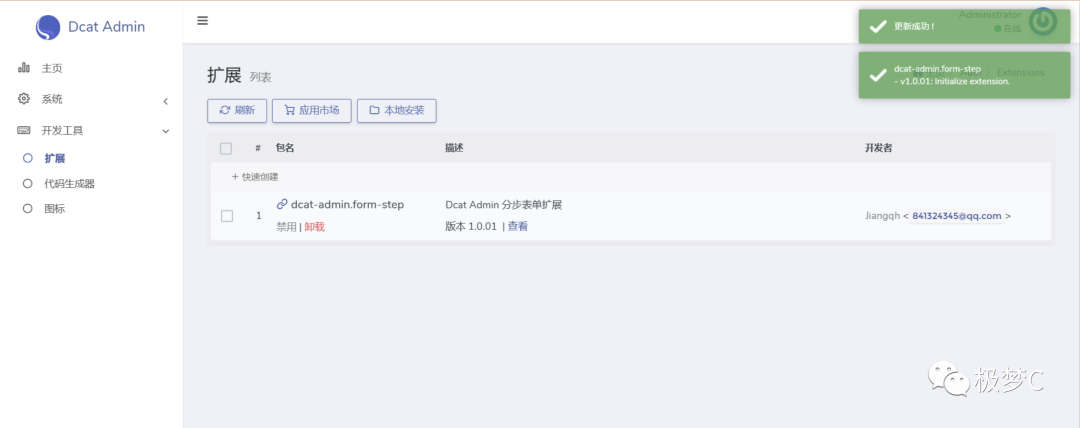The height and width of the screenshot is (428, 1080).
Task: Click the link icon before dcat-admin.form-step
Action: [x=282, y=204]
